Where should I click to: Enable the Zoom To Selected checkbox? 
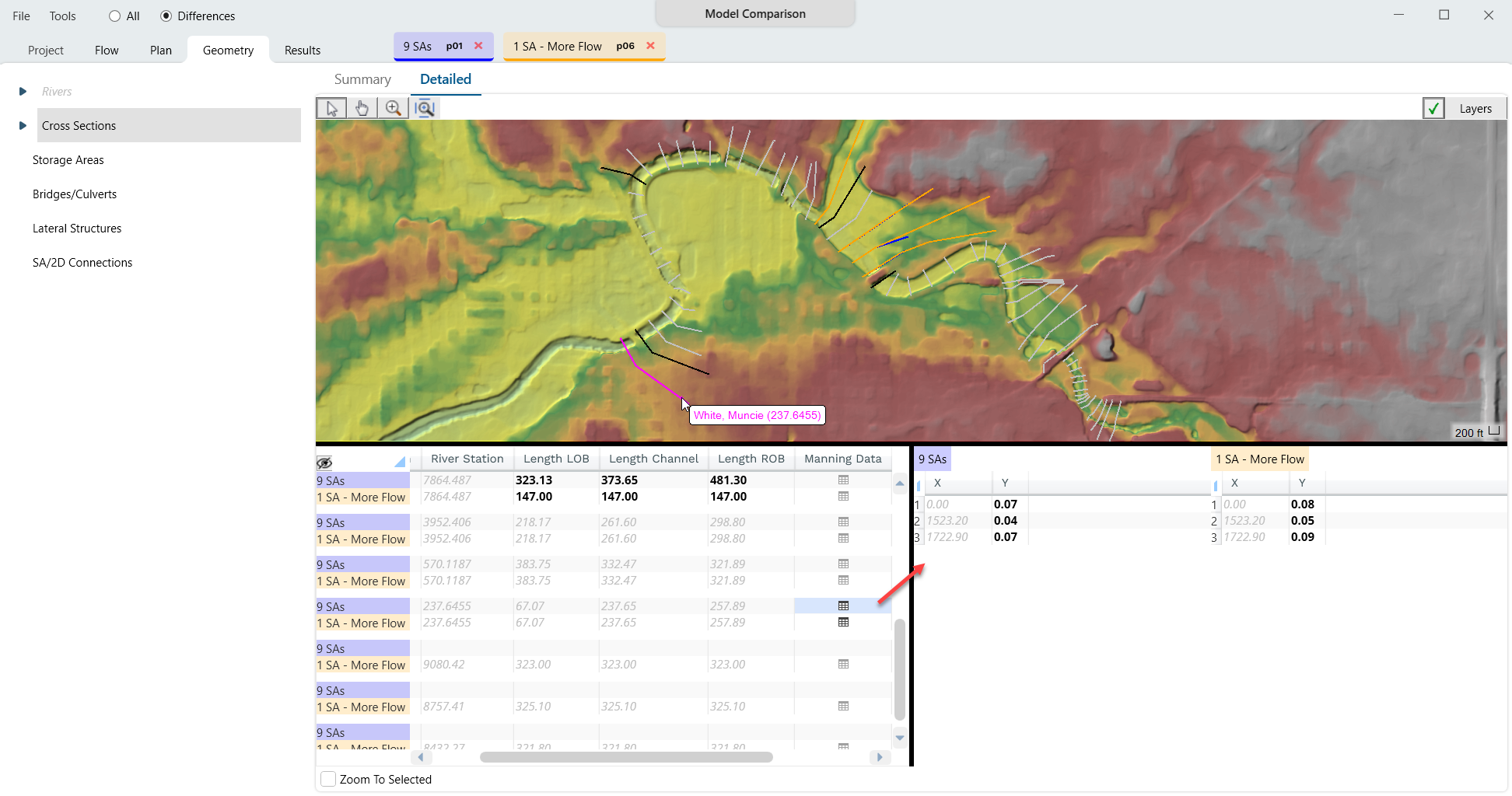click(329, 779)
